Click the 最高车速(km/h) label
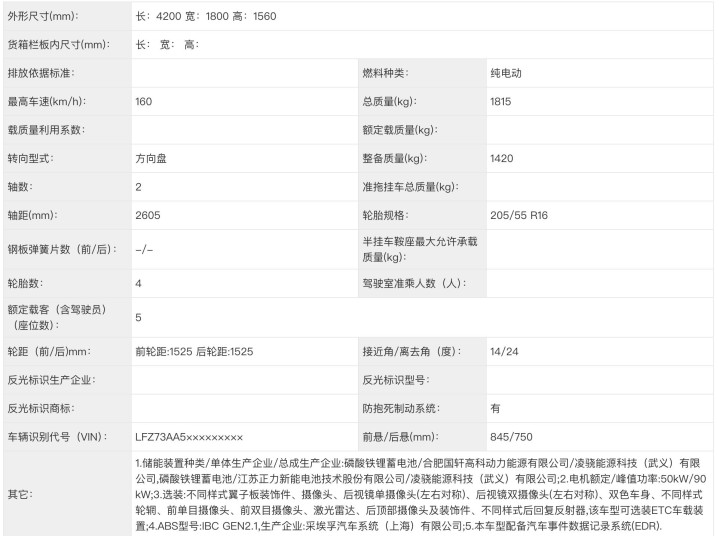719x536 pixels. click(46, 102)
